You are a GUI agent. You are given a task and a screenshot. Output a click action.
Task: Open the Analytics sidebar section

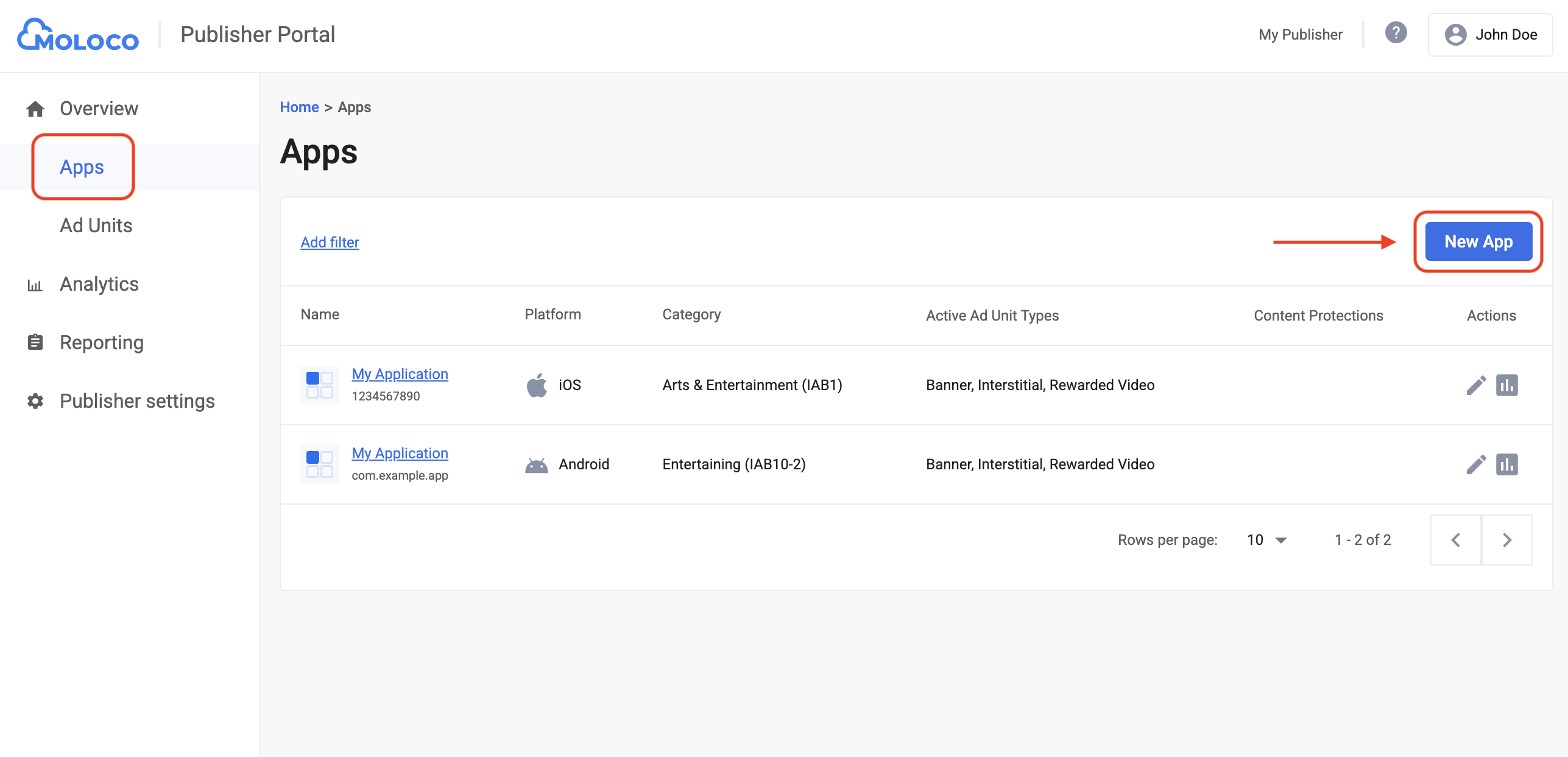(x=99, y=284)
